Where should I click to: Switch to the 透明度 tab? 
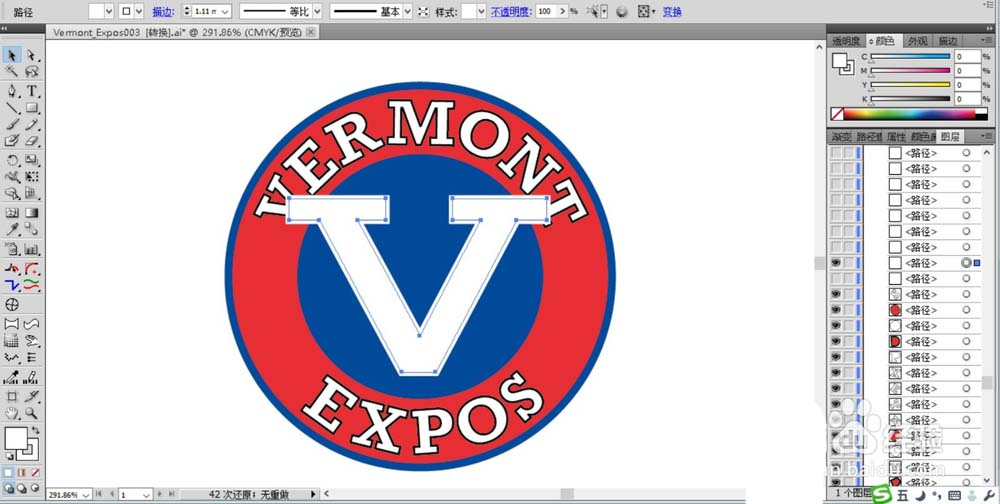pos(846,41)
